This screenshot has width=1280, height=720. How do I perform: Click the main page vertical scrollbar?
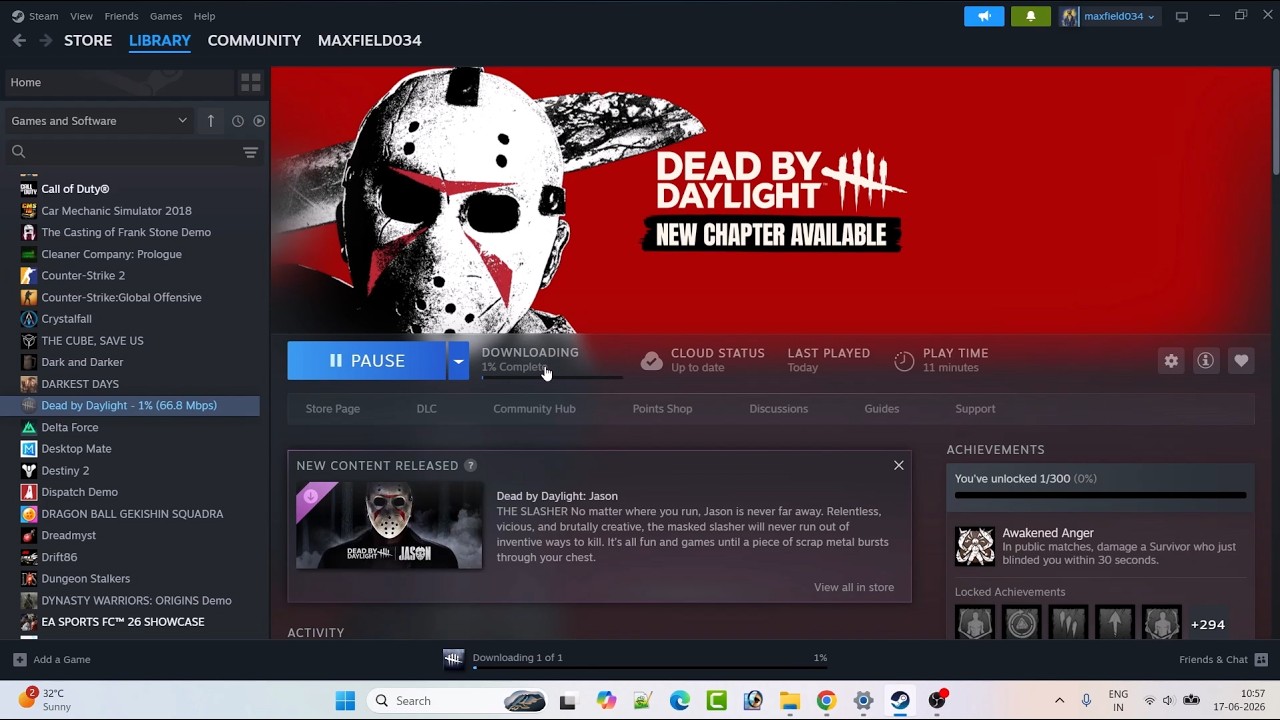(1275, 120)
